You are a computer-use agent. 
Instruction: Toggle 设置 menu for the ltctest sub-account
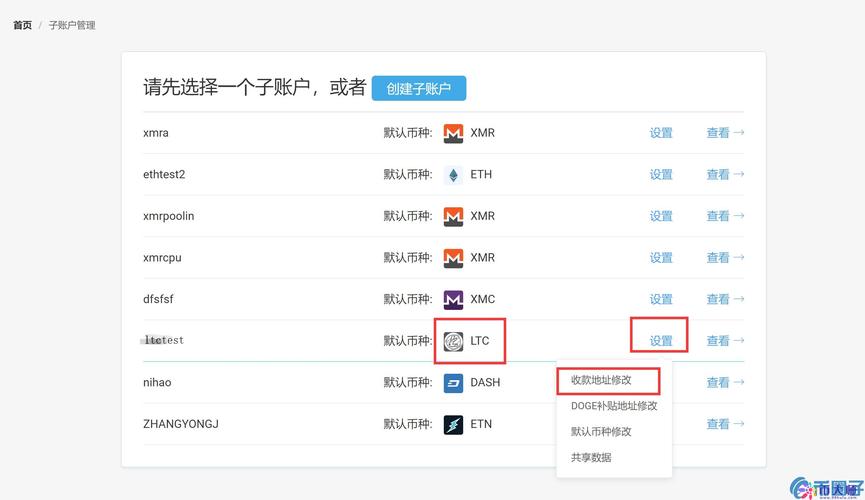pyautogui.click(x=661, y=341)
